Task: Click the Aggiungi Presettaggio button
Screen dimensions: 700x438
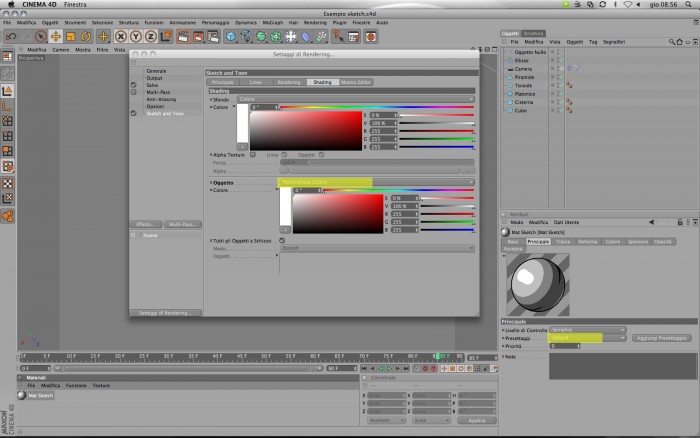Action: coord(662,338)
